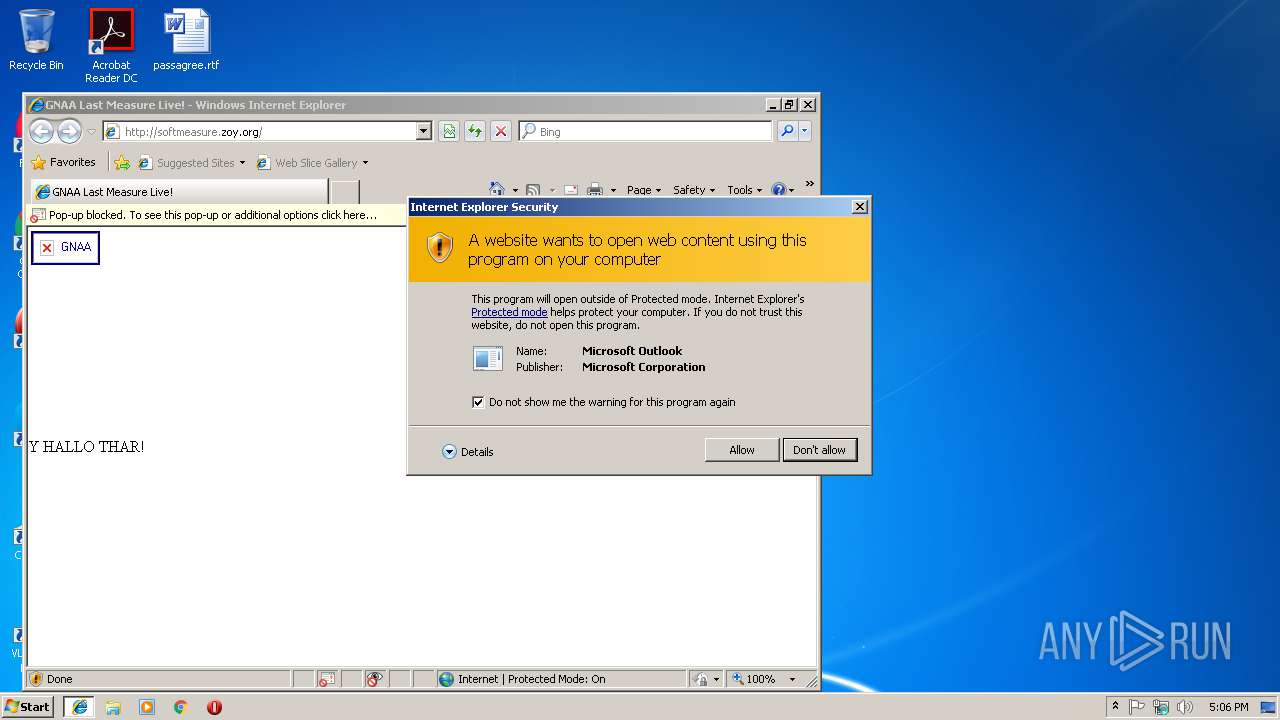Expand the command bar overflow chevron

[x=809, y=185]
